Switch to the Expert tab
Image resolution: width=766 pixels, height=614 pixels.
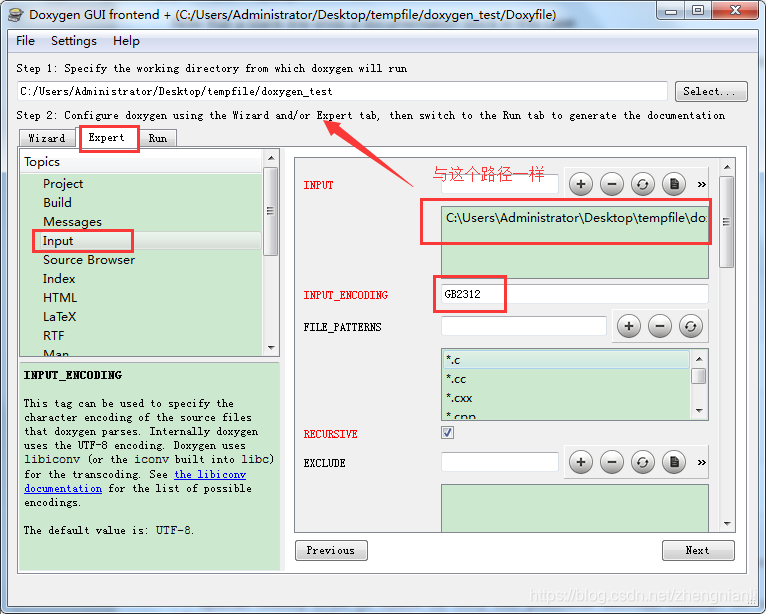click(x=106, y=138)
